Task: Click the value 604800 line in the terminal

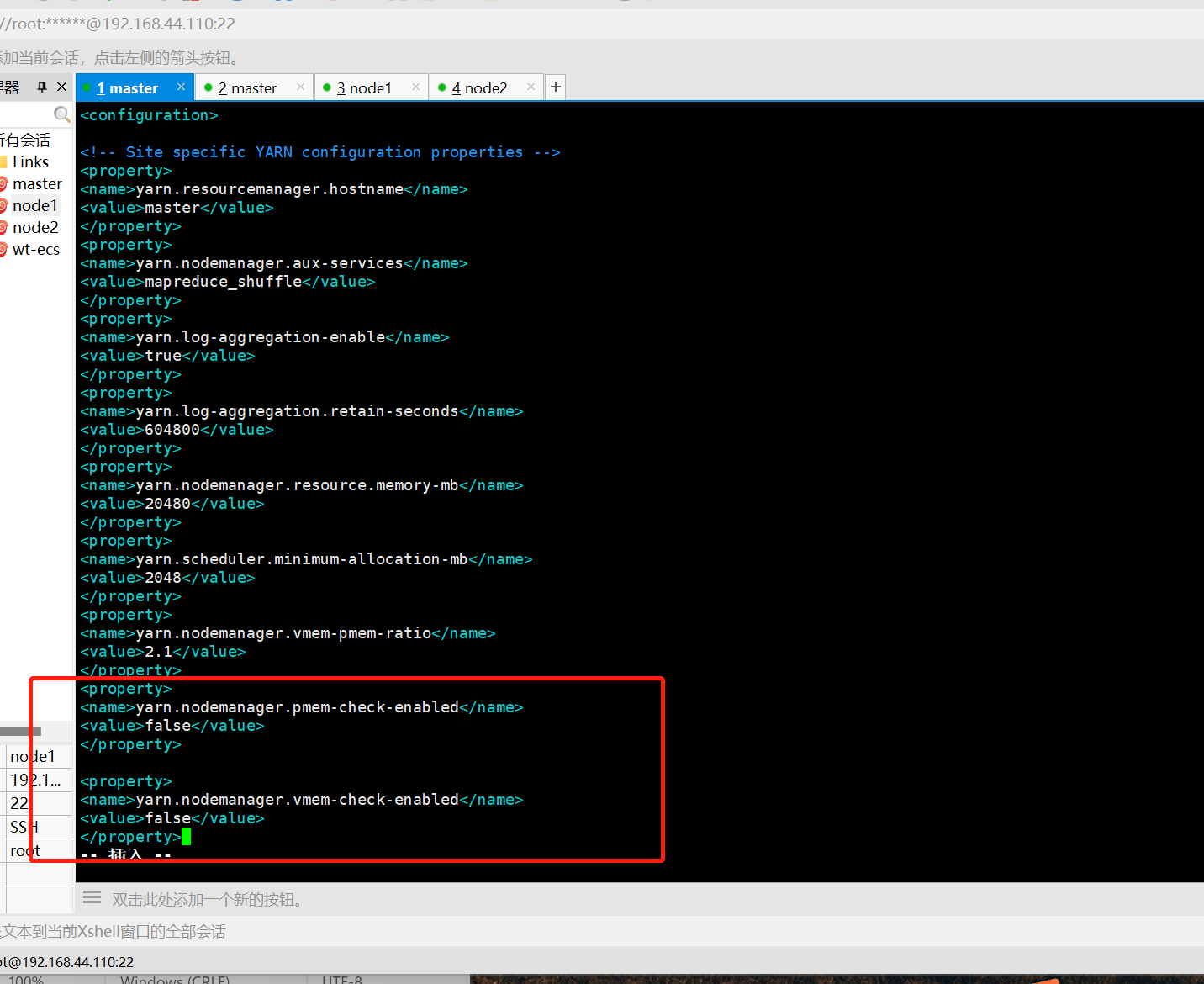Action: click(x=177, y=430)
